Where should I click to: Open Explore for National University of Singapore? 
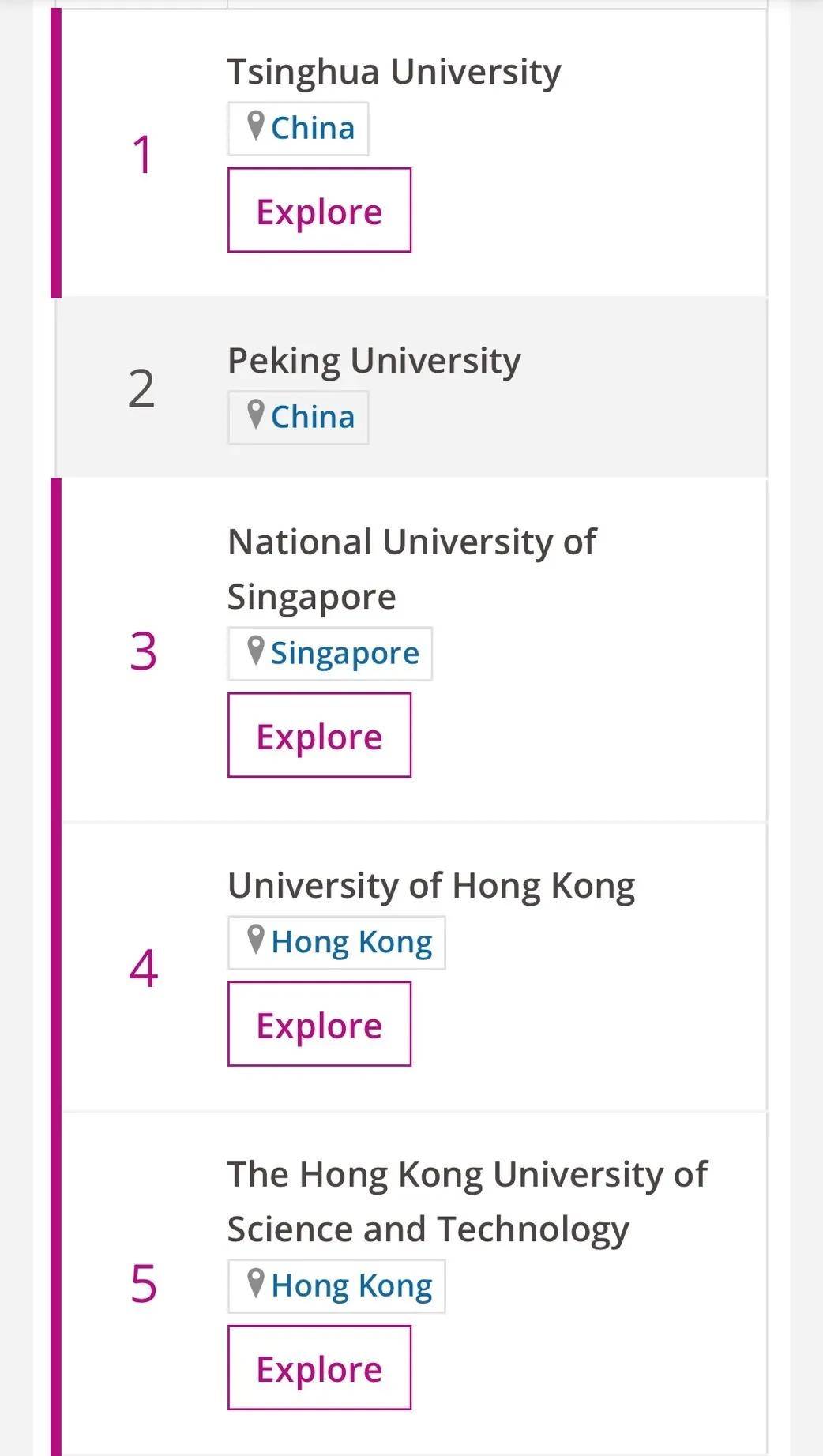(x=319, y=735)
